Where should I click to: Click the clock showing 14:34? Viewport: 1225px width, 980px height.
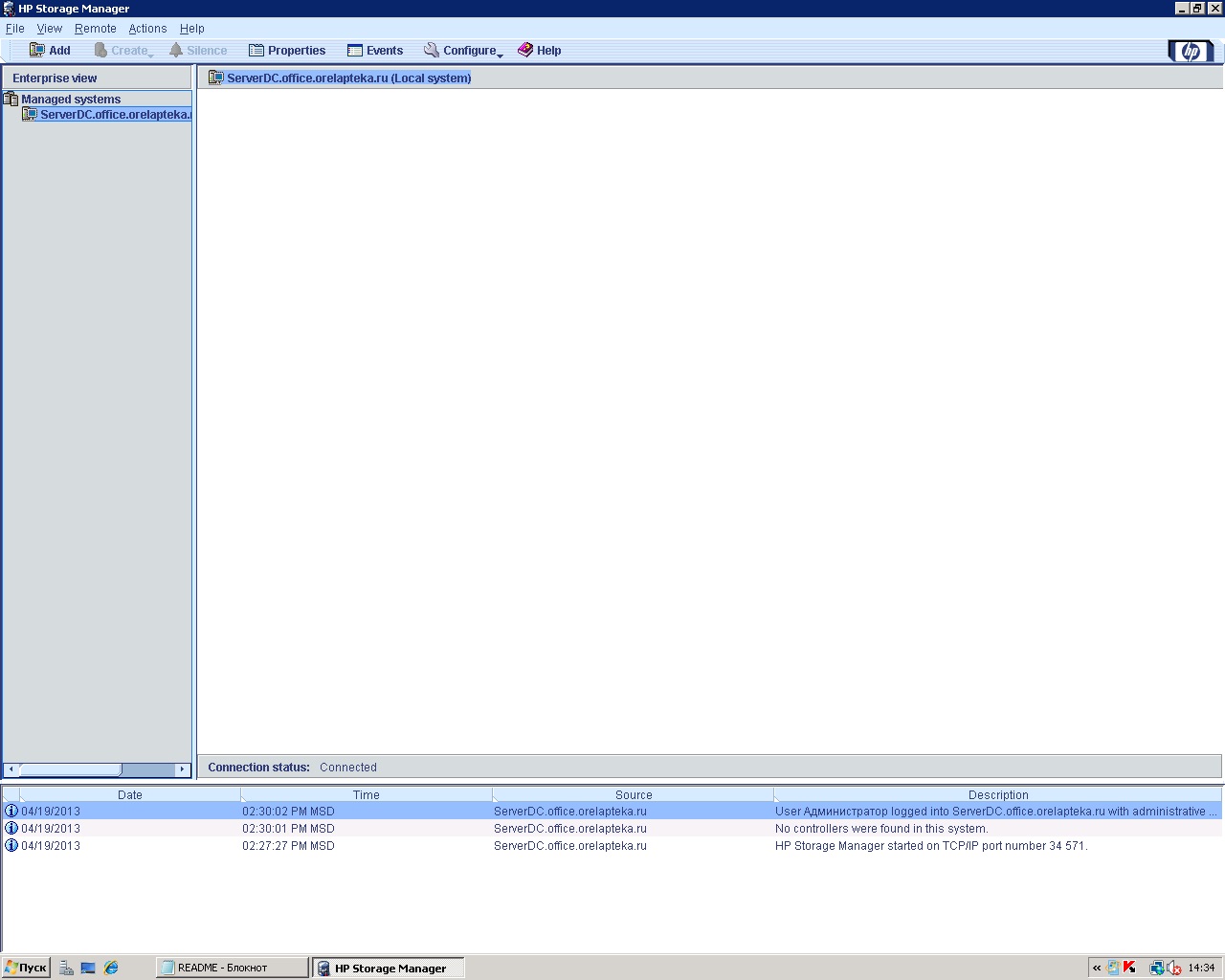coord(1201,968)
